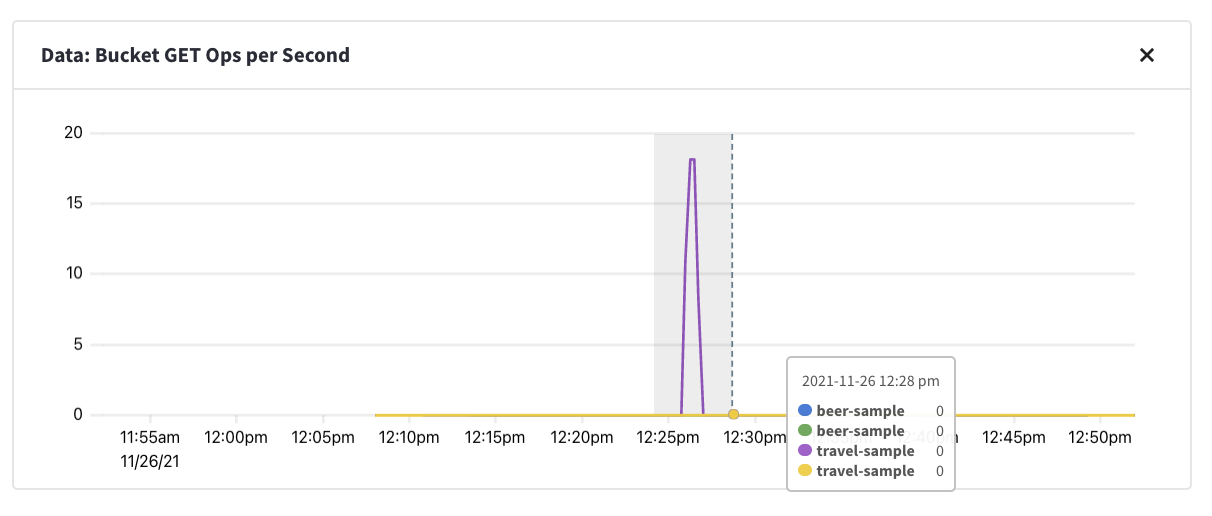Screen dimensions: 1212x516
Task: Click the green beer-sample legend dot
Action: 805,431
